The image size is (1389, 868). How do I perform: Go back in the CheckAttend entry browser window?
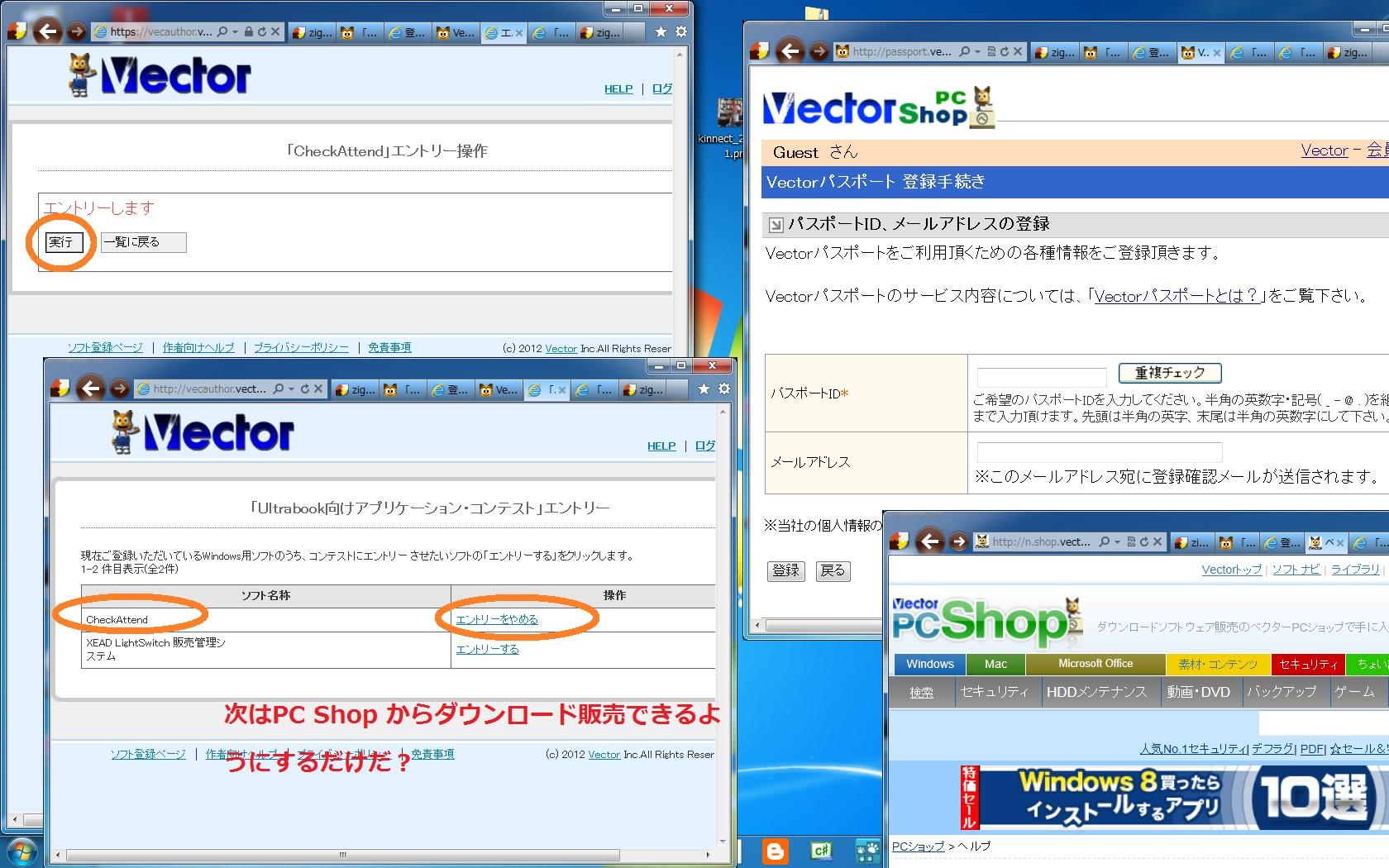pyautogui.click(x=48, y=31)
